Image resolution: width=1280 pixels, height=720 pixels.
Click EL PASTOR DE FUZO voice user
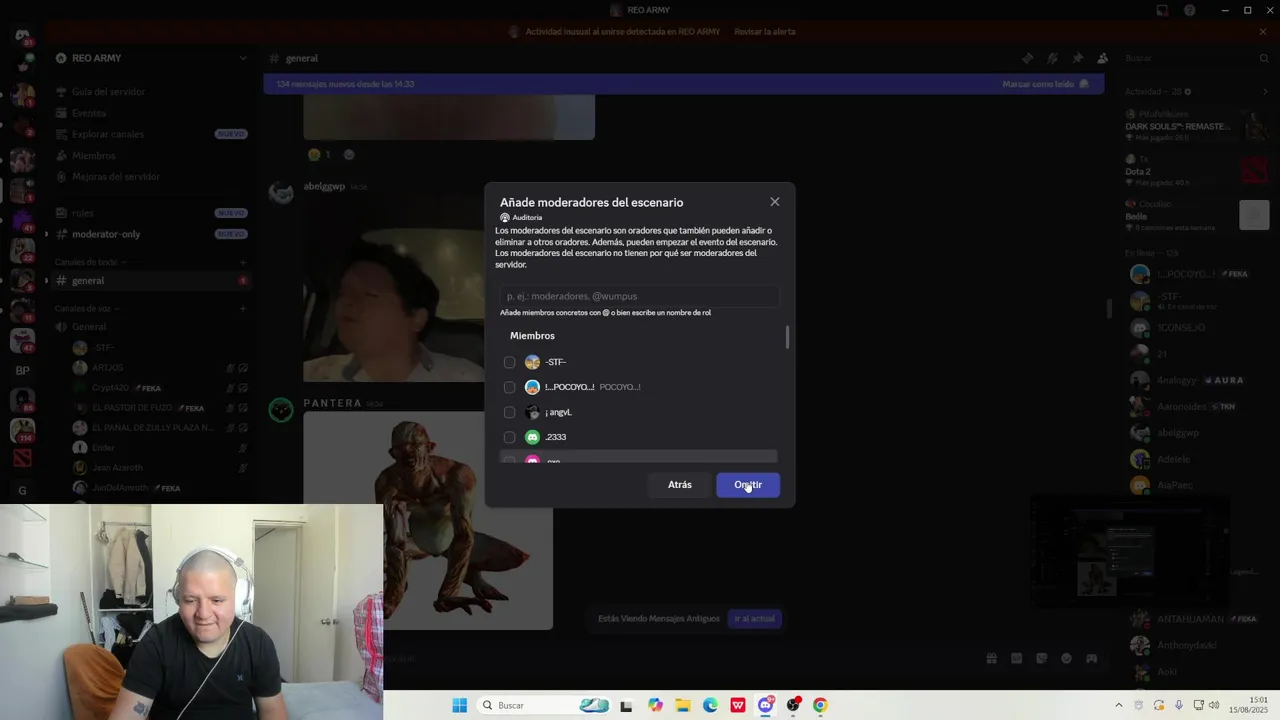(132, 408)
